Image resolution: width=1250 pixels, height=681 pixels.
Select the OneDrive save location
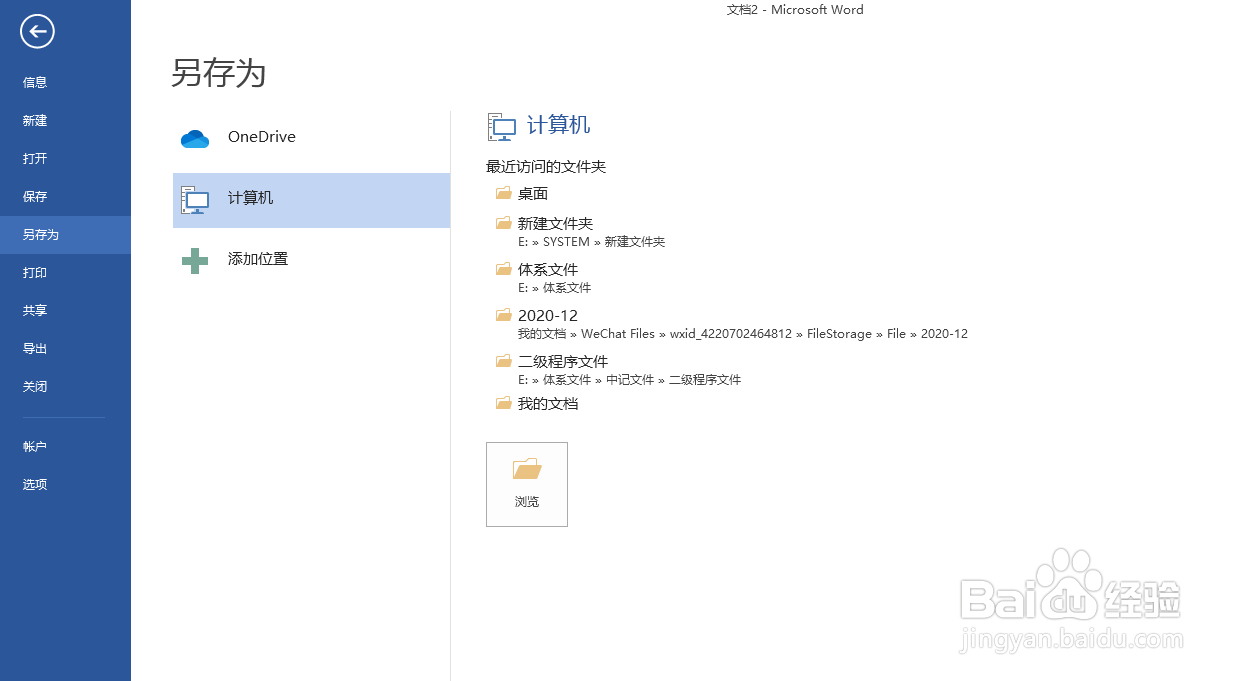(x=311, y=138)
